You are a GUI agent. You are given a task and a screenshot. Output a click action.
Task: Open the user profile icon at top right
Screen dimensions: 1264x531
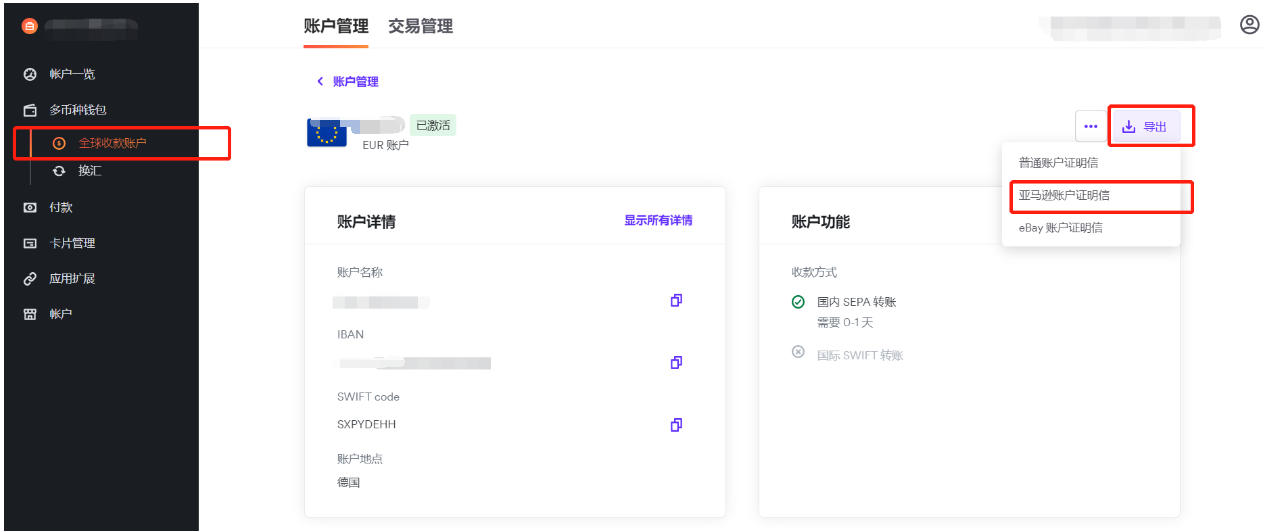coord(1249,25)
